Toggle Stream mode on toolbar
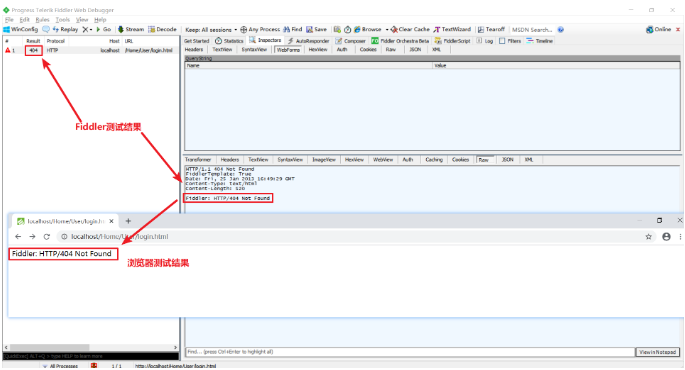Screen dimensions: 685x370 coord(131,29)
